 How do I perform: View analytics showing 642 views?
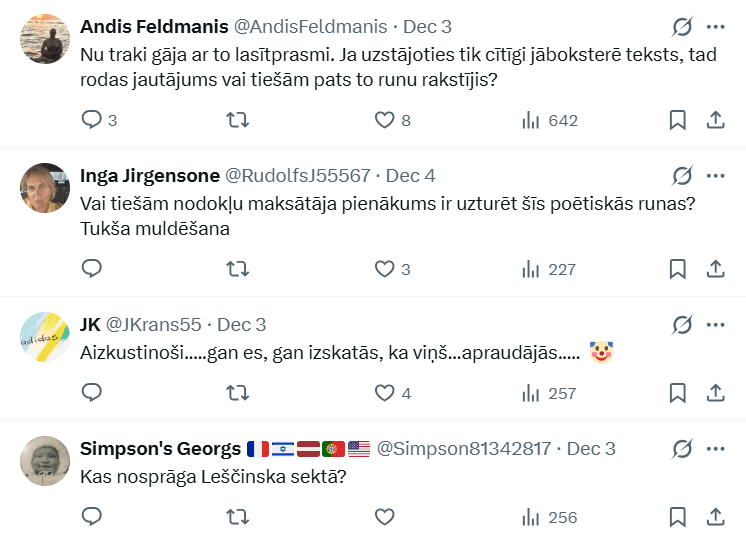550,120
